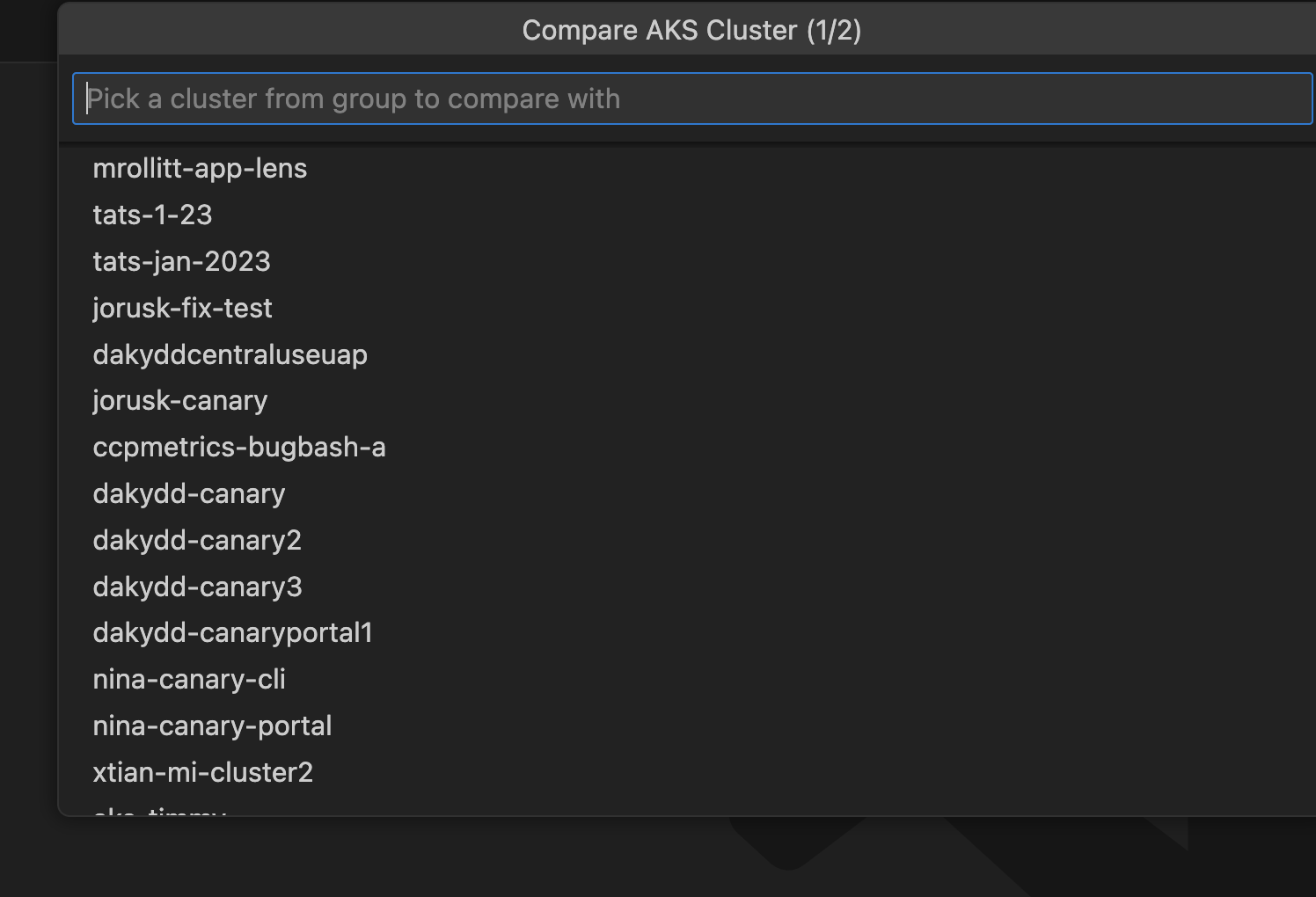Choose dakydd-canaryportal1 cluster
This screenshot has height=897, width=1316.
pyautogui.click(x=691, y=632)
